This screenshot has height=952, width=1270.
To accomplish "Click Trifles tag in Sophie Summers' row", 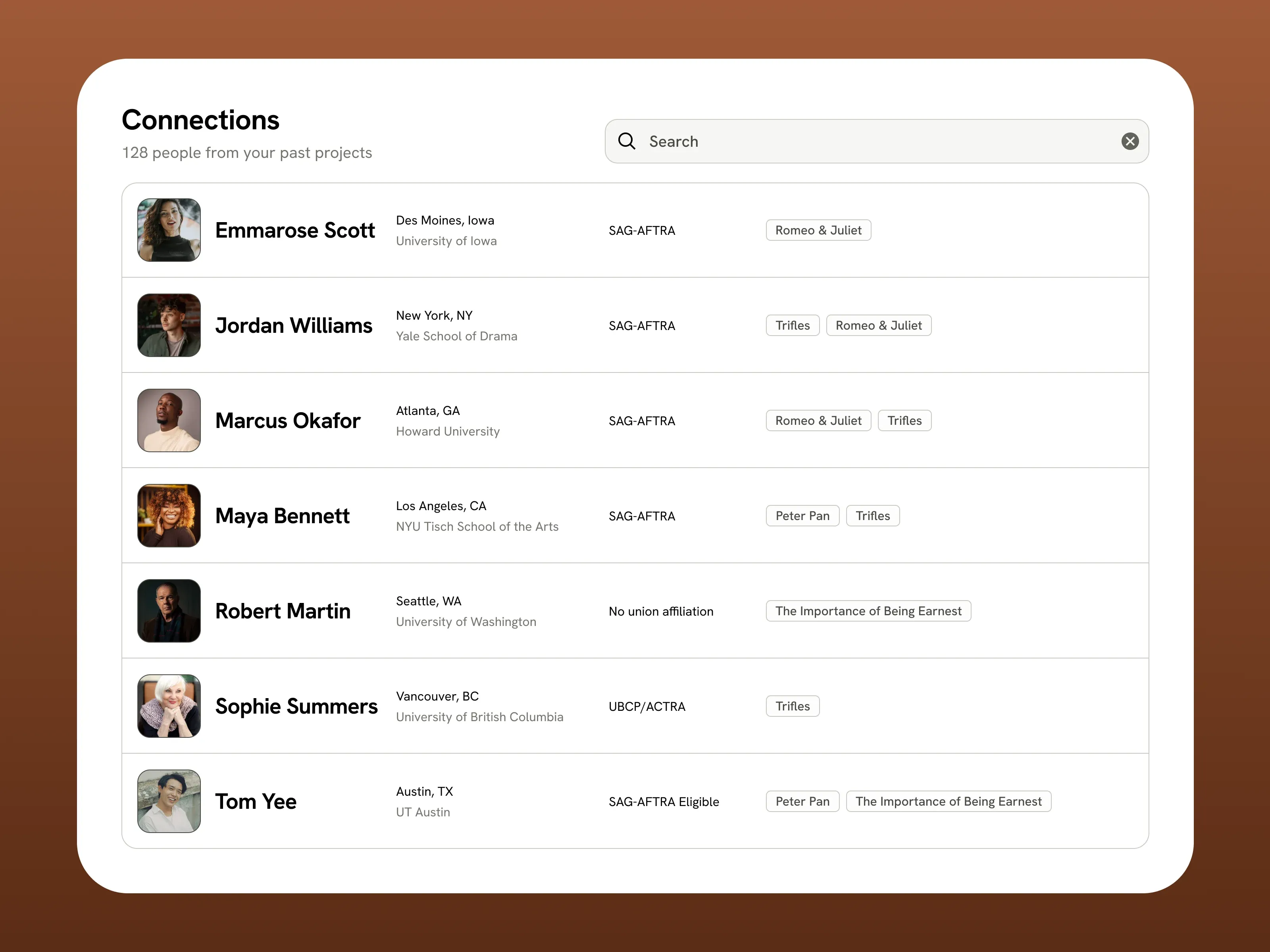I will click(792, 706).
